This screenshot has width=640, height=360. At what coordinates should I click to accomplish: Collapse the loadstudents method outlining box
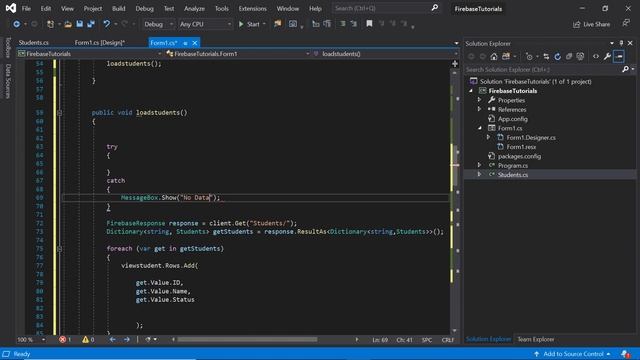coord(60,113)
